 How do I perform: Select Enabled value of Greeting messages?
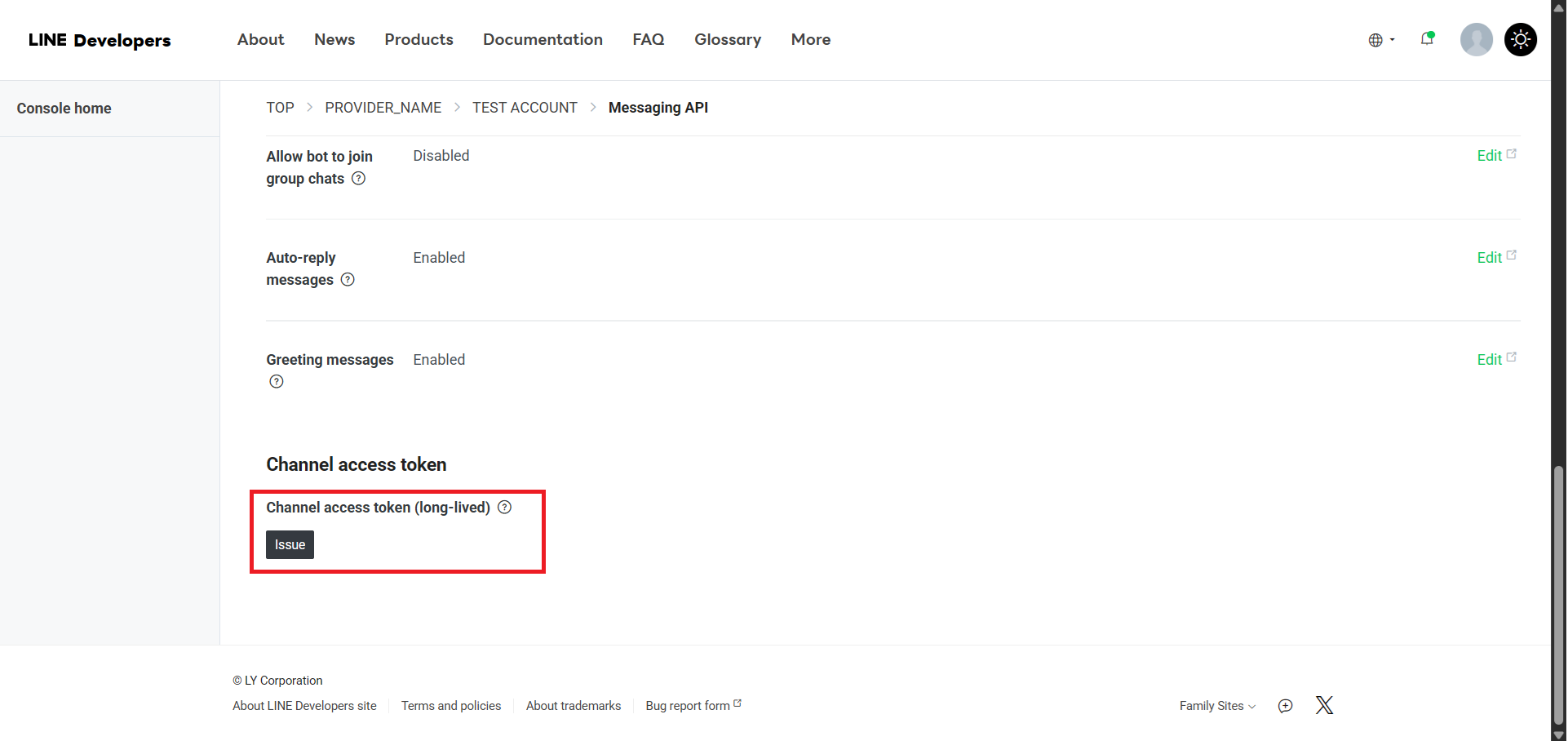click(439, 360)
